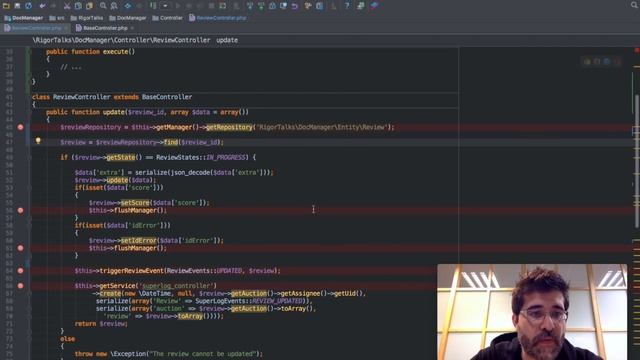This screenshot has width=640, height=360.
Task: Toggle breakpoint on getRepository line
Action: [x=20, y=127]
